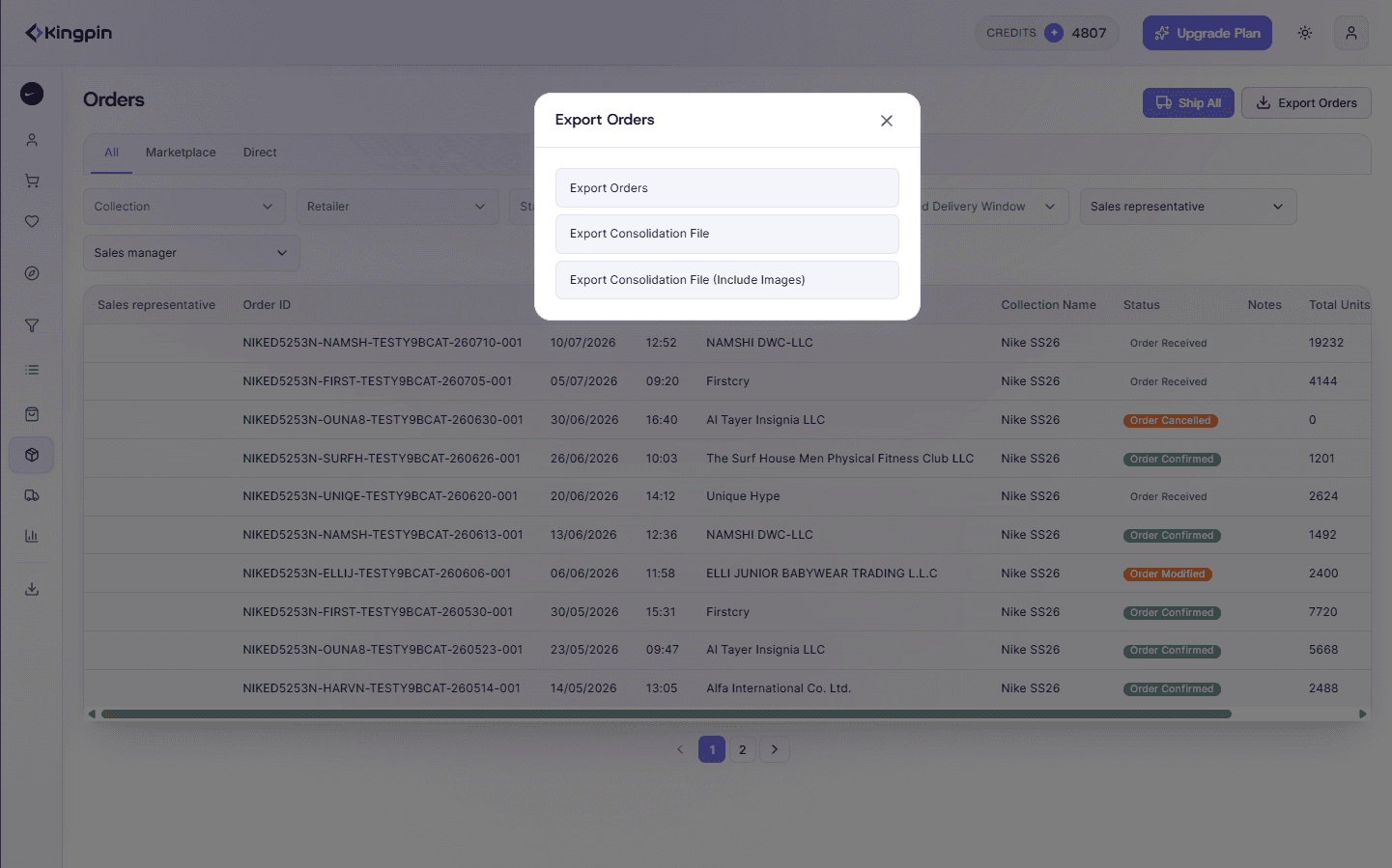Click the Nike brand logo in the sidebar
1392x868 pixels.
(x=32, y=94)
